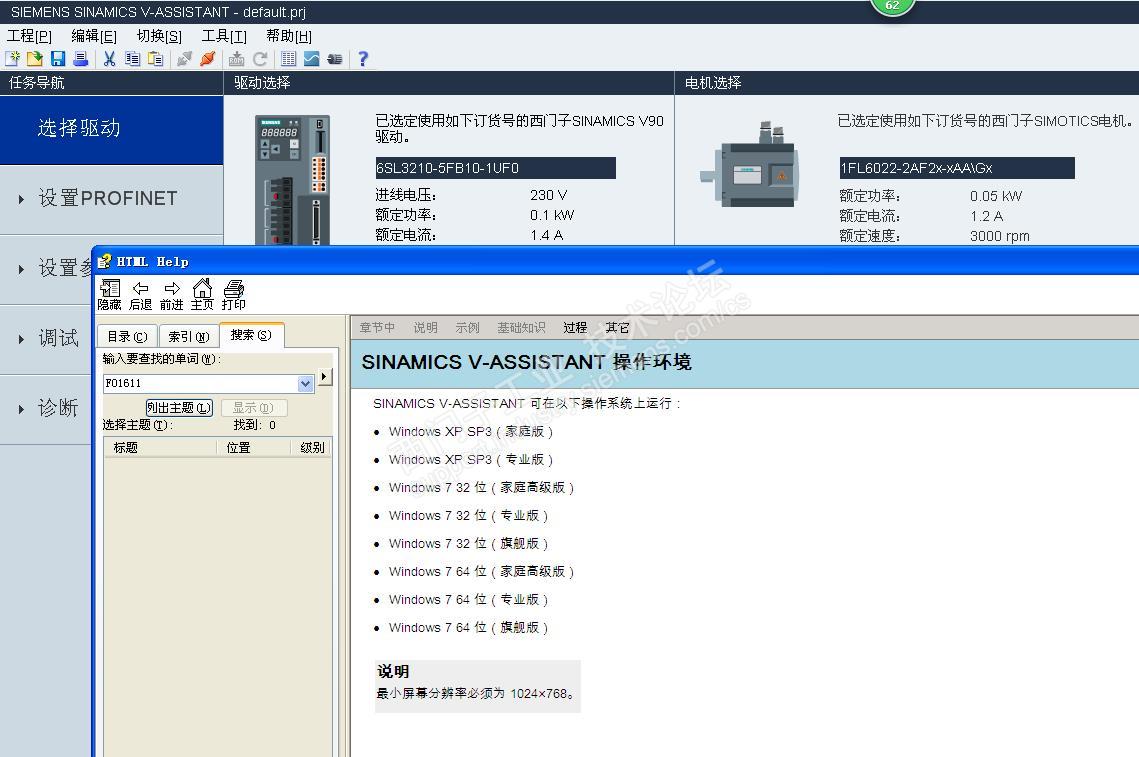1139x757 pixels.
Task: Go to HTML Help home page
Action: (202, 294)
